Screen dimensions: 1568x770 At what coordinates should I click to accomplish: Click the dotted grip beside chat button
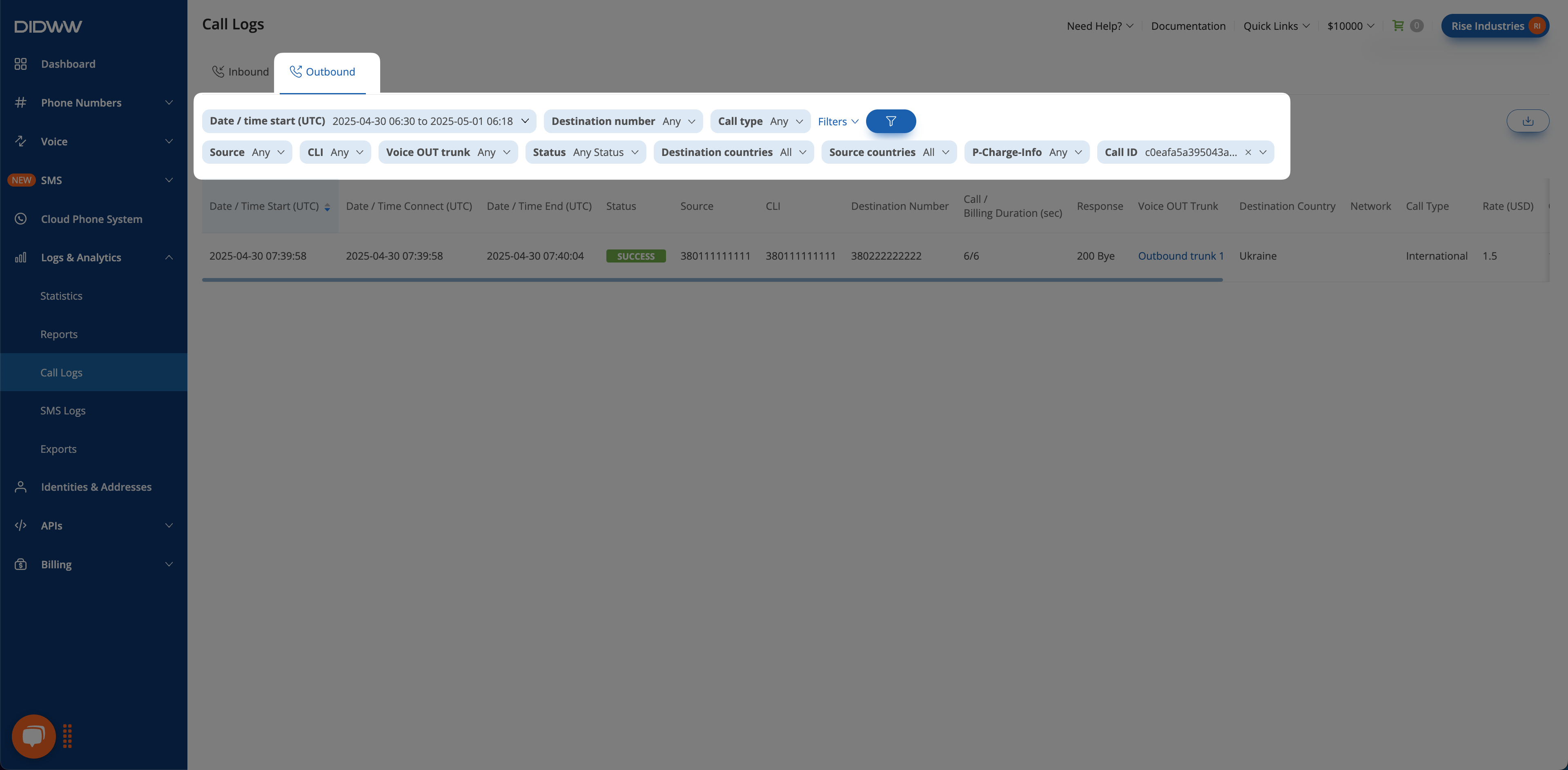[67, 736]
